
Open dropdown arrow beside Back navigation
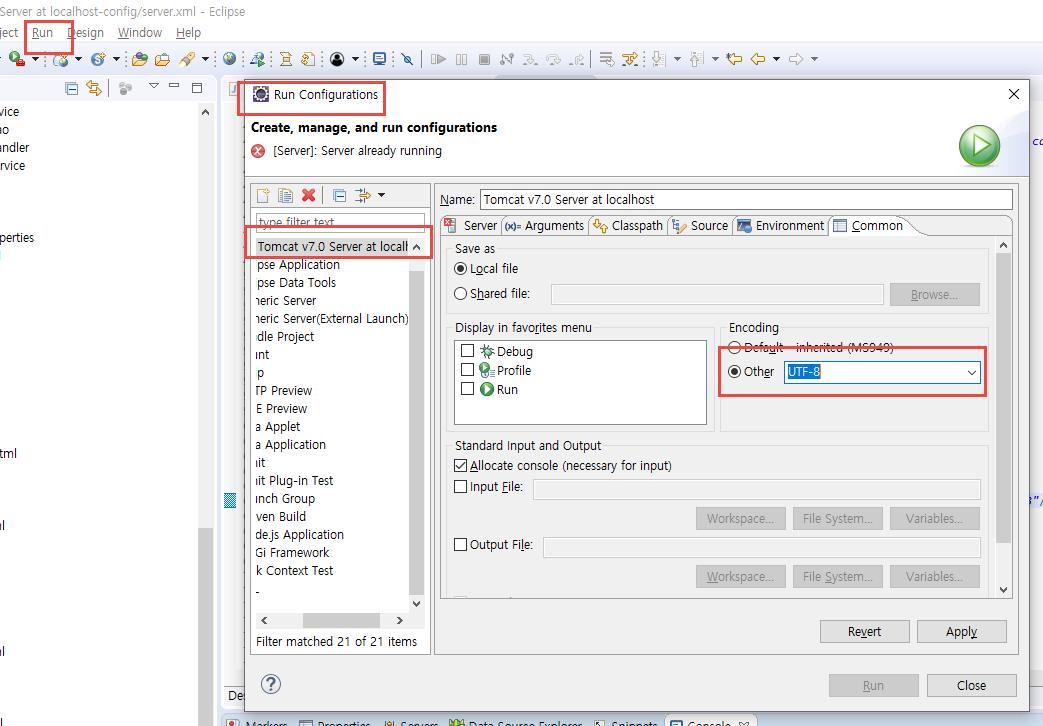tap(776, 59)
